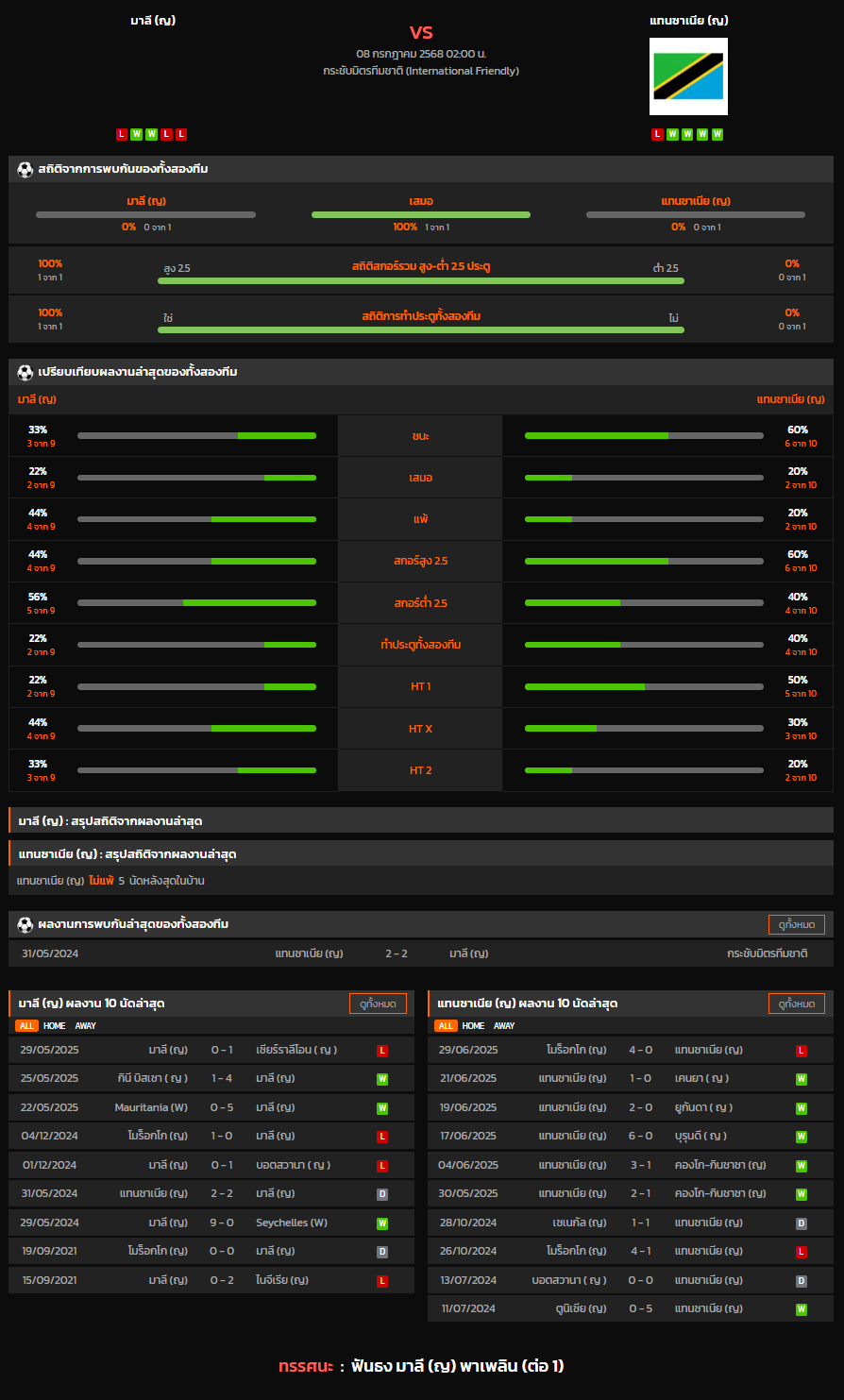
Task: Click view-all button in Mali last 10 matches
Action: point(378,1004)
